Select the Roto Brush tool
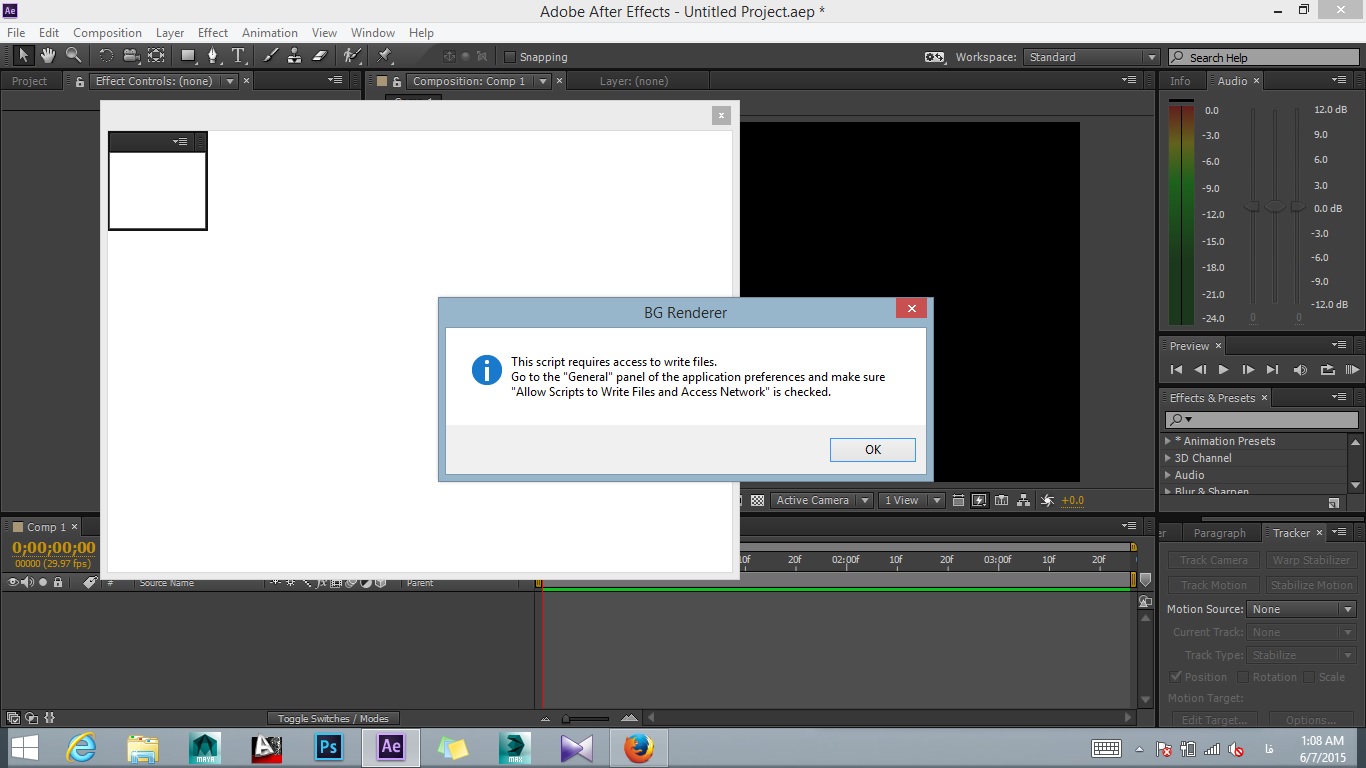The width and height of the screenshot is (1366, 768). pos(352,56)
